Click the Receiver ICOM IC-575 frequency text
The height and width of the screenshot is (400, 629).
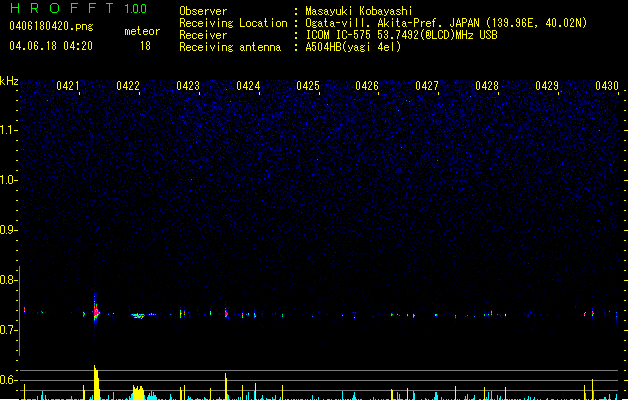(x=401, y=35)
